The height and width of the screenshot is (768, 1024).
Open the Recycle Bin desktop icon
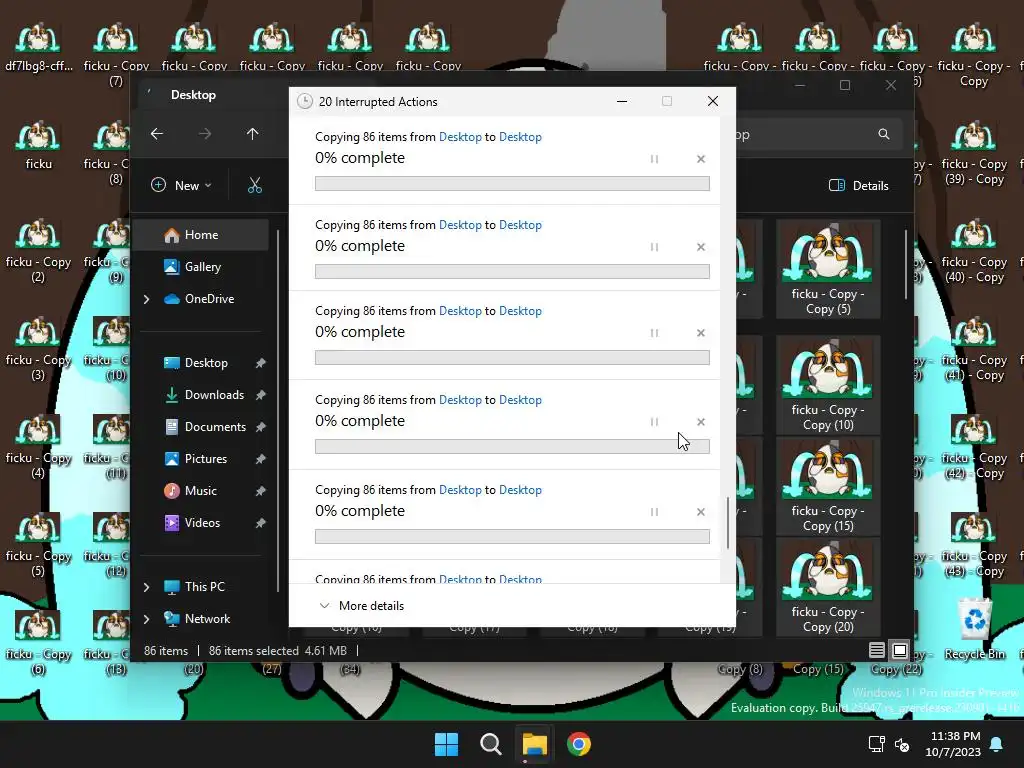pos(974,629)
